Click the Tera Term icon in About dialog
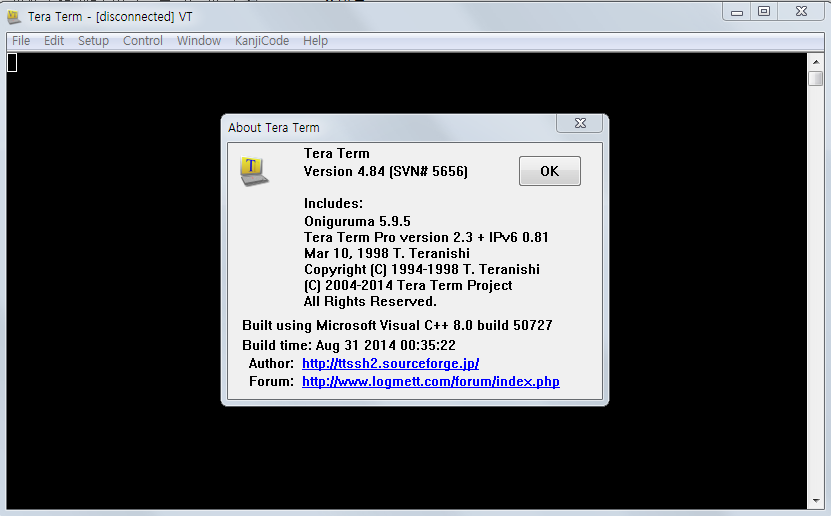Screen dimensions: 831x516 click(x=254, y=171)
